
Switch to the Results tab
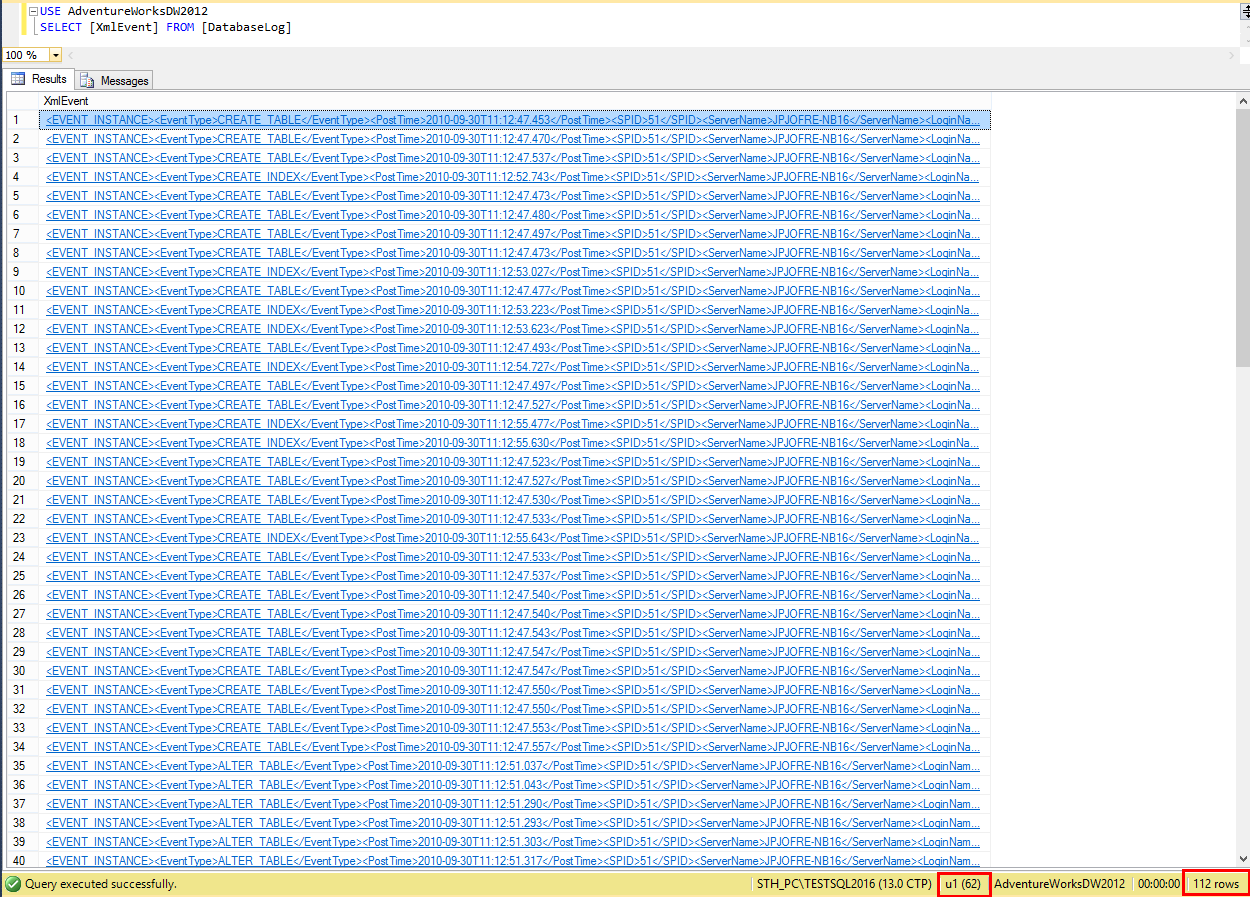point(39,79)
